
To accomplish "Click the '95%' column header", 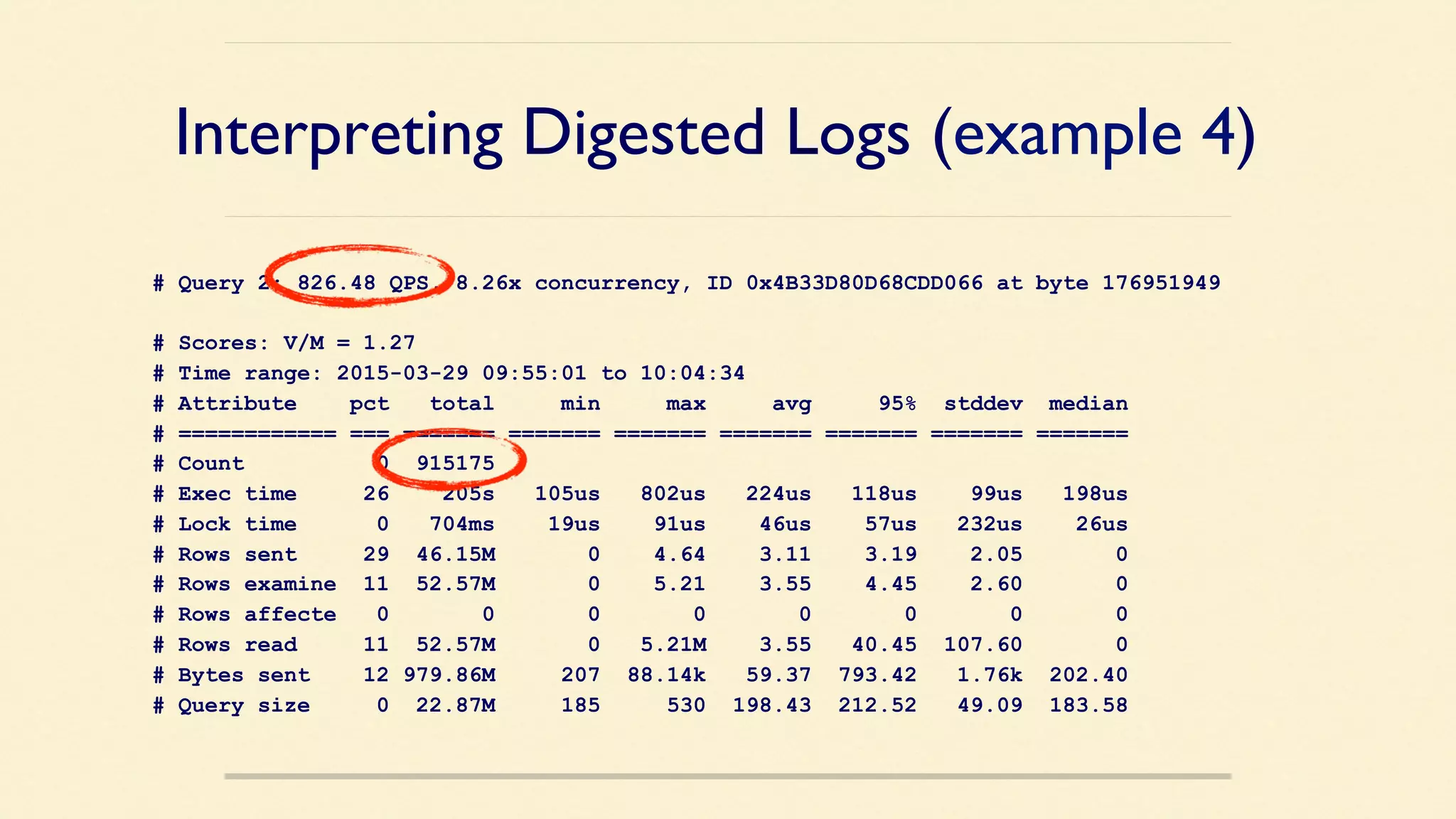I will (x=897, y=403).
